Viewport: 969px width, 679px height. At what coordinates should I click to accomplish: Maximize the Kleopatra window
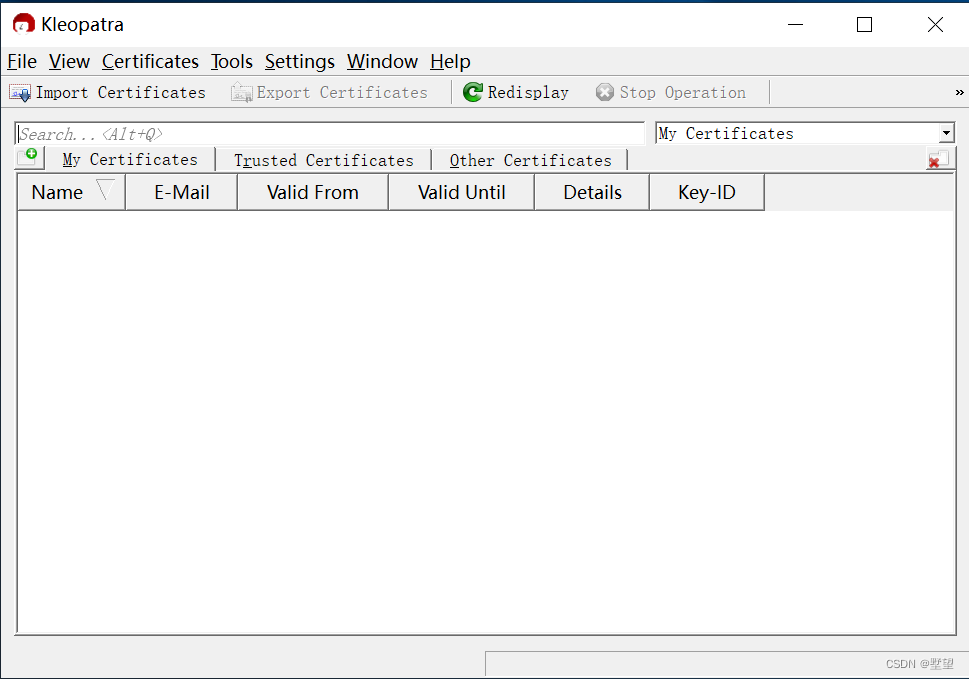(x=865, y=24)
